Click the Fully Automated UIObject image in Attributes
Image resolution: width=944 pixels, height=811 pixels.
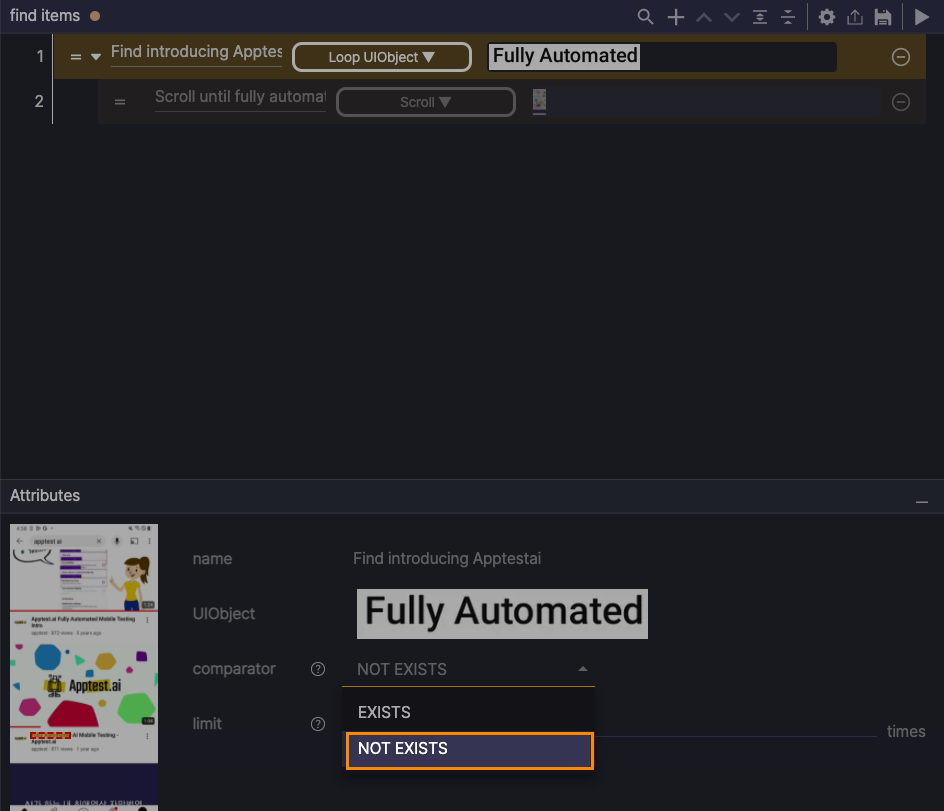click(502, 612)
